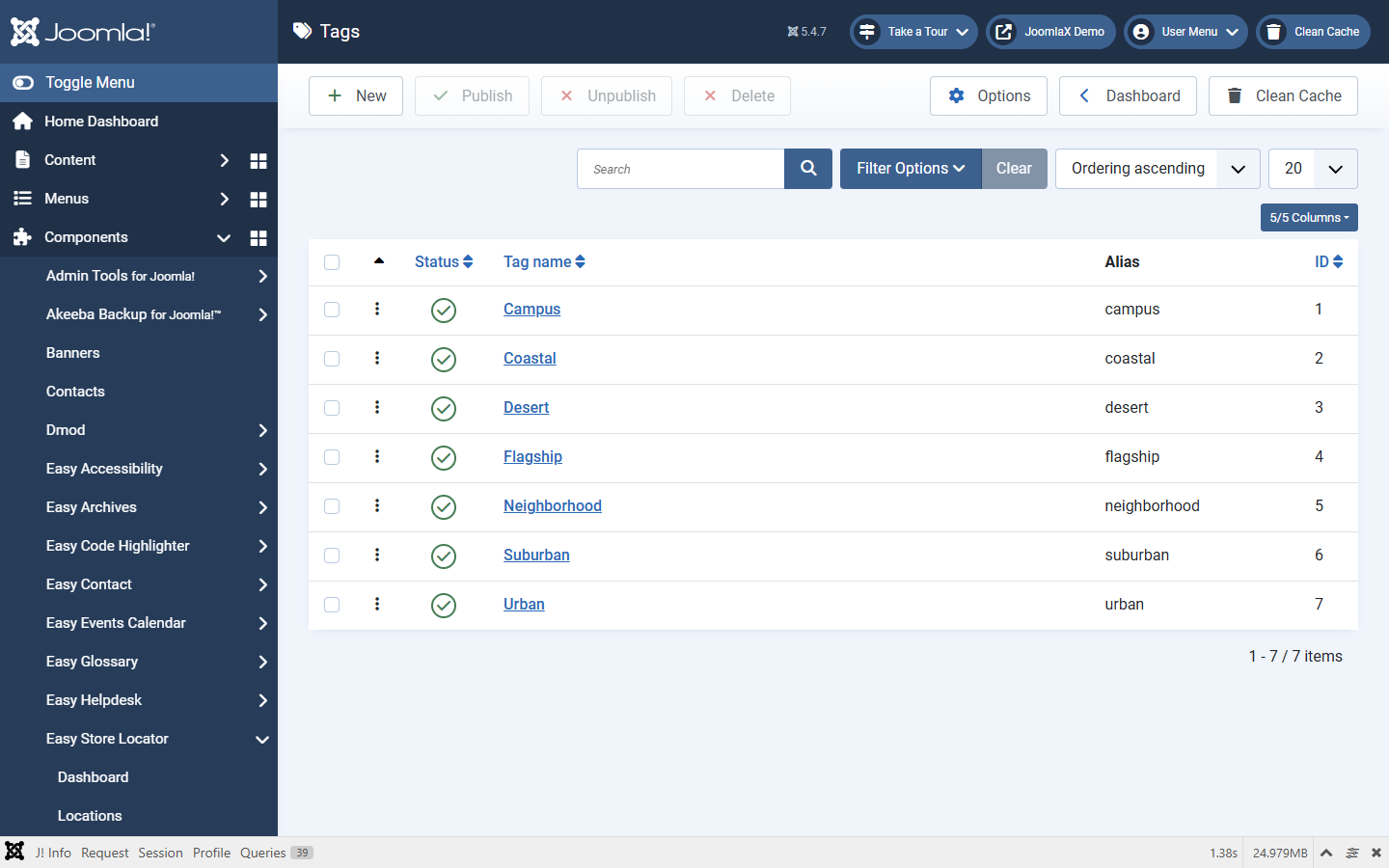Clear the search filters
The image size is (1389, 868).
tap(1014, 169)
